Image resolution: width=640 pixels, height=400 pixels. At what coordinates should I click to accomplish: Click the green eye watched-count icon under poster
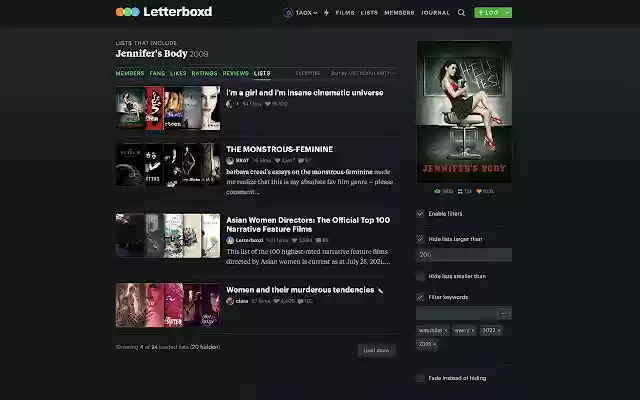coord(438,191)
